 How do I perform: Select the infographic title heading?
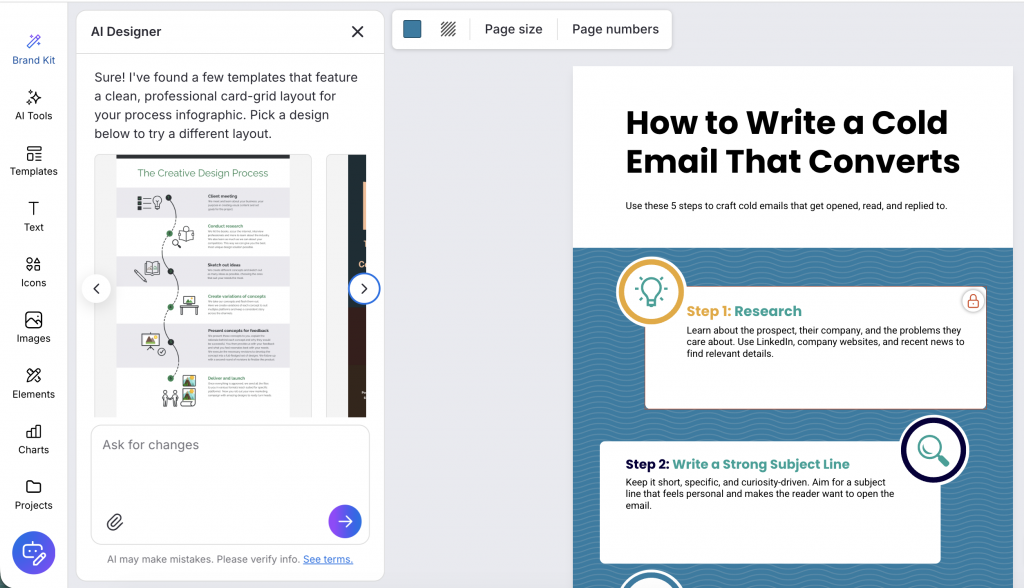pos(792,142)
